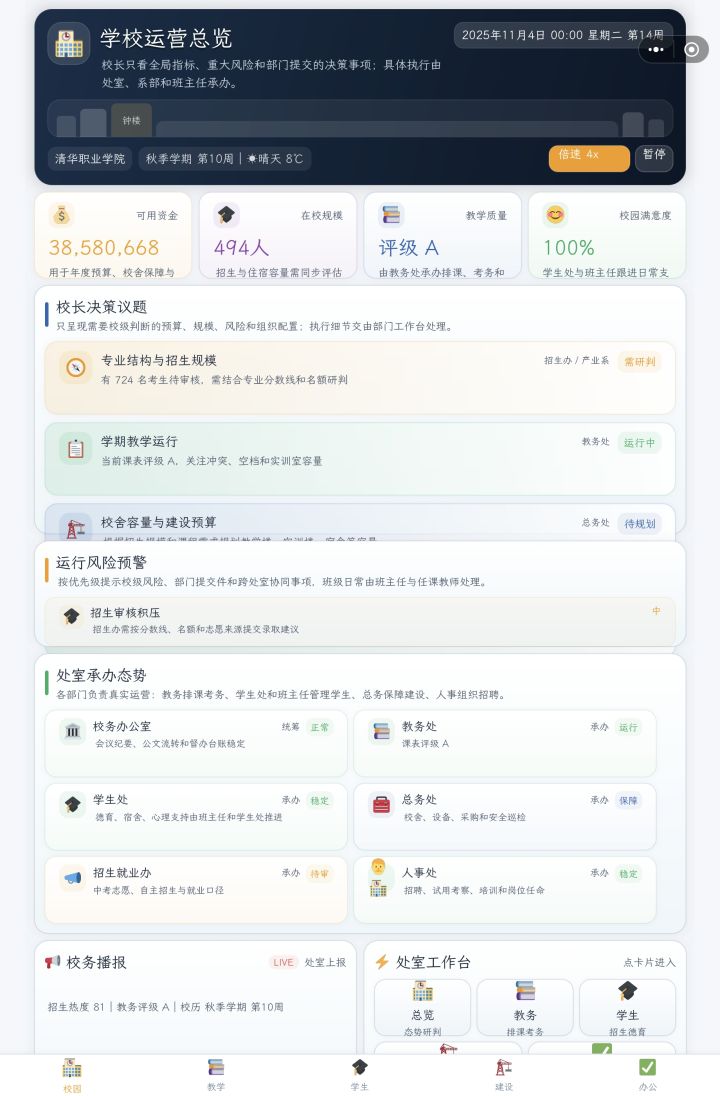The height and width of the screenshot is (1096, 720).
Task: Open the 总览 workbench card
Action: tap(422, 1007)
